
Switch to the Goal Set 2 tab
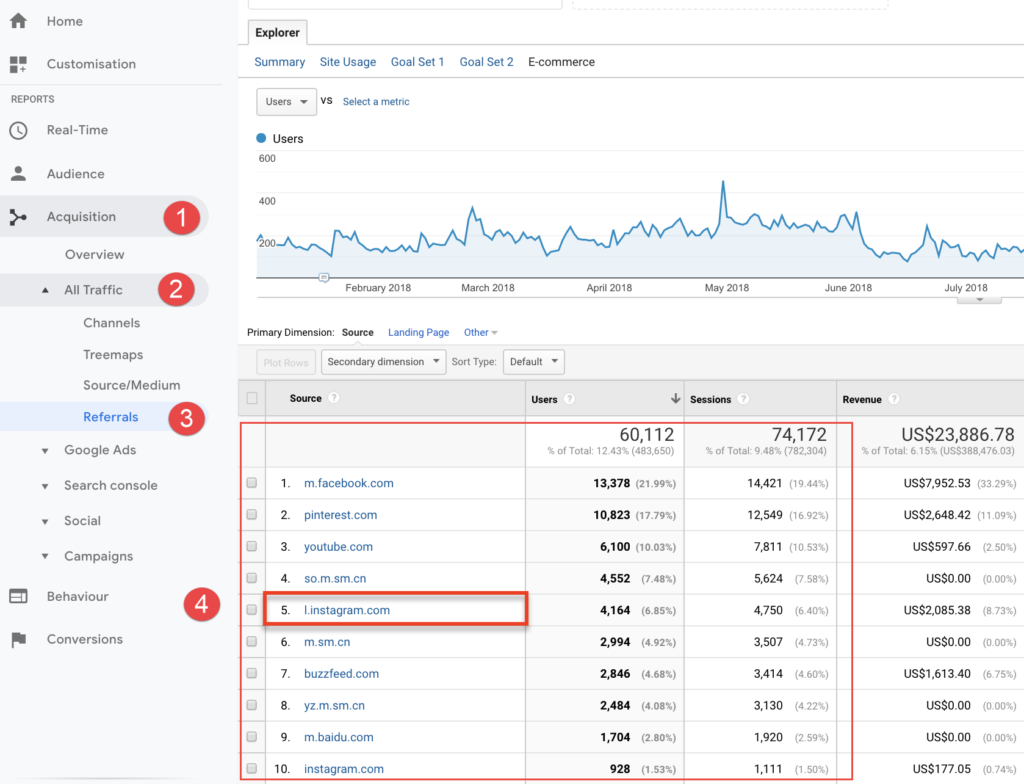click(x=486, y=62)
